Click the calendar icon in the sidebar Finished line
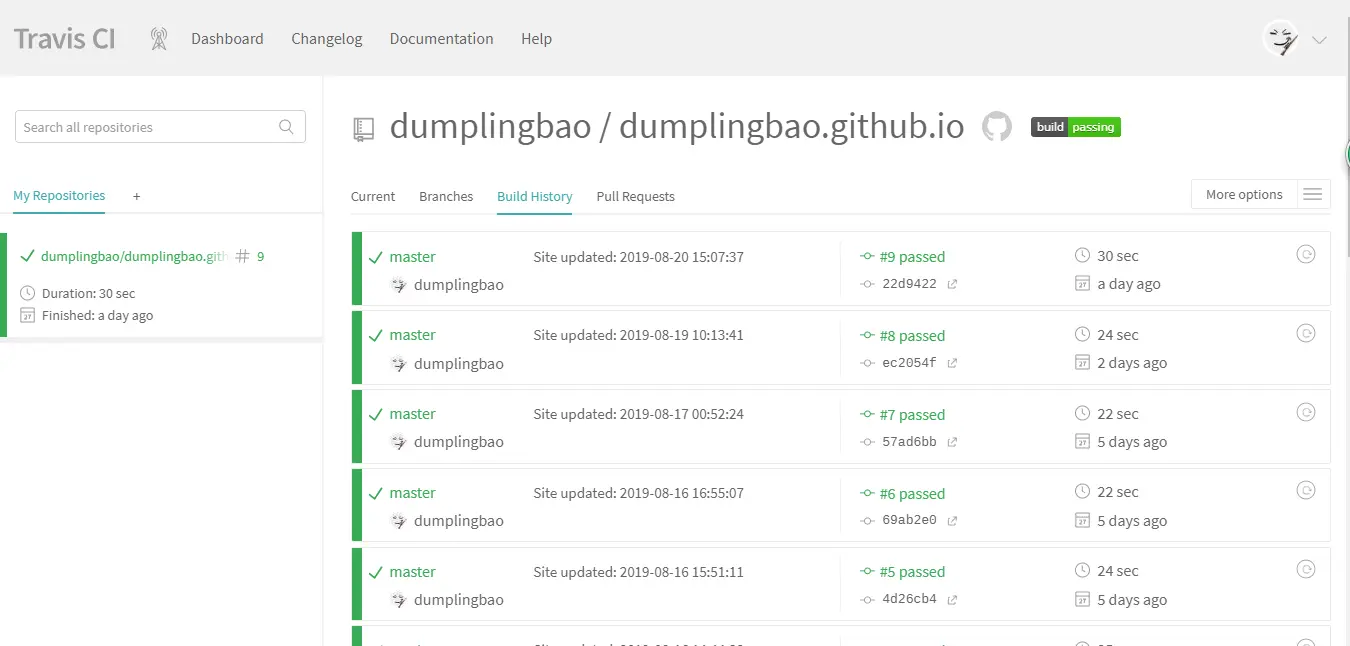 pyautogui.click(x=27, y=316)
